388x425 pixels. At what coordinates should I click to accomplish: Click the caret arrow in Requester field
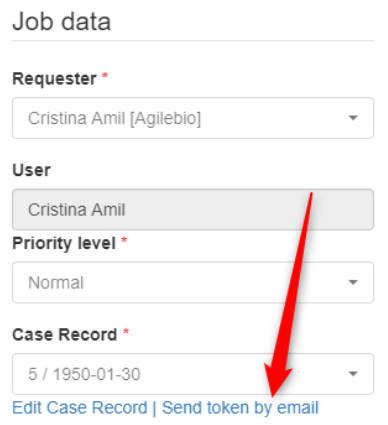(353, 118)
